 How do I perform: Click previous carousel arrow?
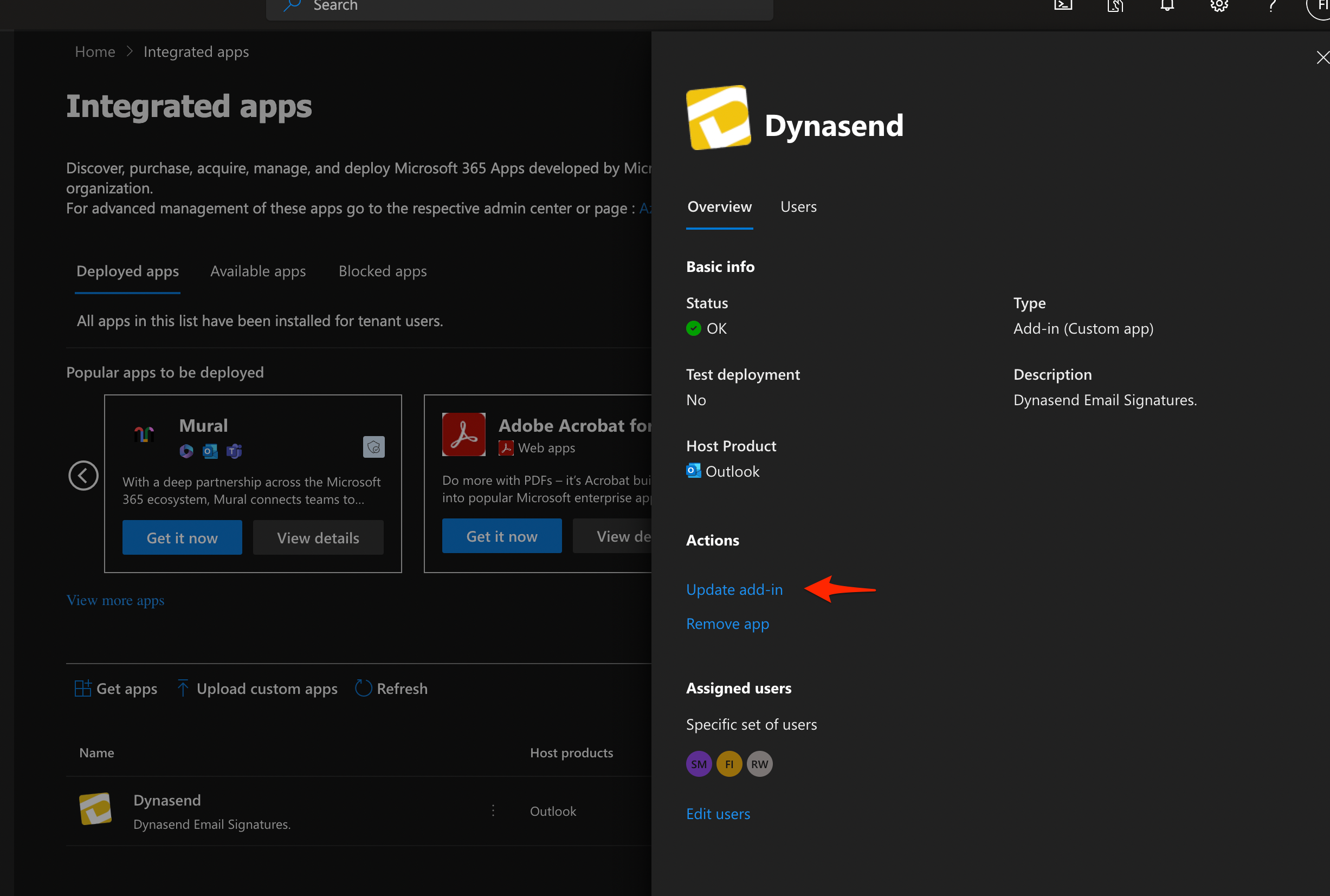point(83,476)
